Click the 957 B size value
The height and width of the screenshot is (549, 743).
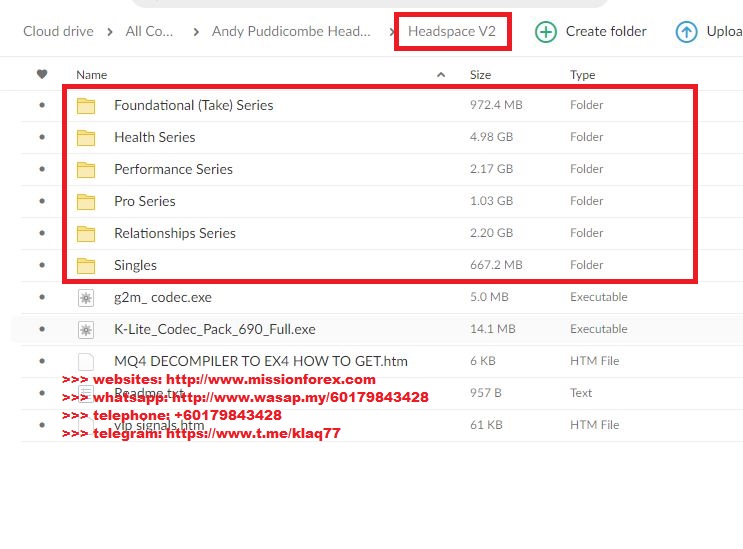click(x=485, y=393)
